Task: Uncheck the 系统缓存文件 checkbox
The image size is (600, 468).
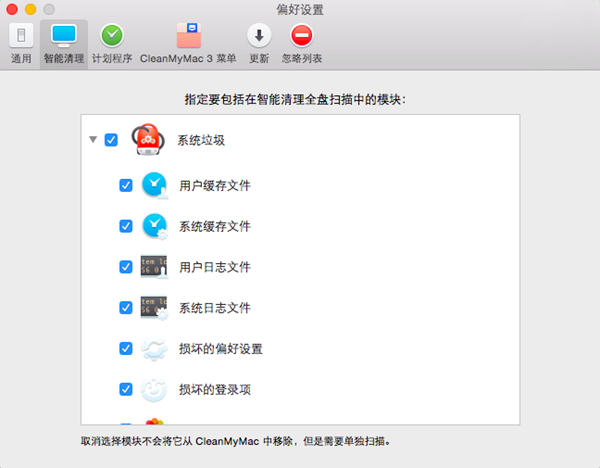Action: click(x=126, y=226)
